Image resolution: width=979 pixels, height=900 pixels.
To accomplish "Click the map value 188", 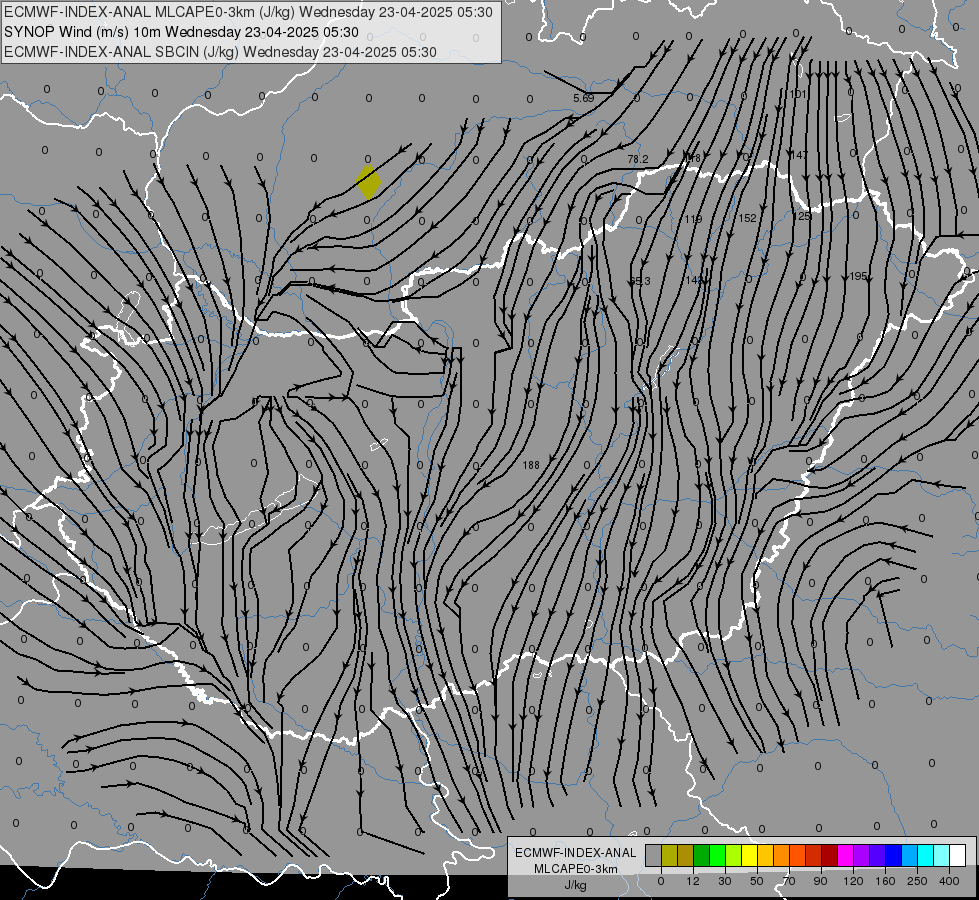I will click(531, 465).
